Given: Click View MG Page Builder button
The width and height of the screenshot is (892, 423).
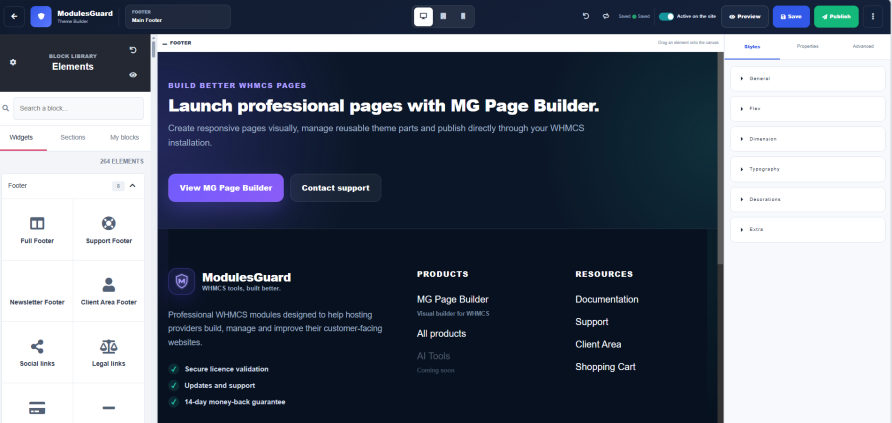Looking at the screenshot, I should point(226,188).
